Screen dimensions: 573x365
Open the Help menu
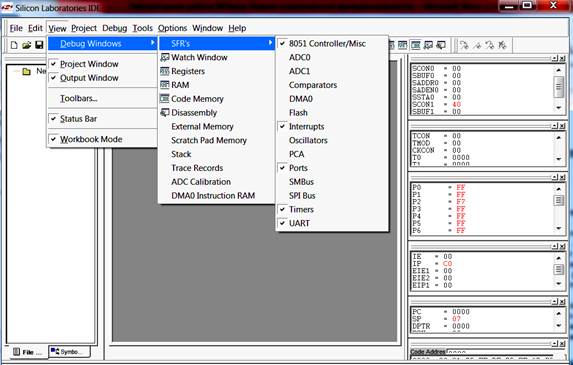point(237,28)
